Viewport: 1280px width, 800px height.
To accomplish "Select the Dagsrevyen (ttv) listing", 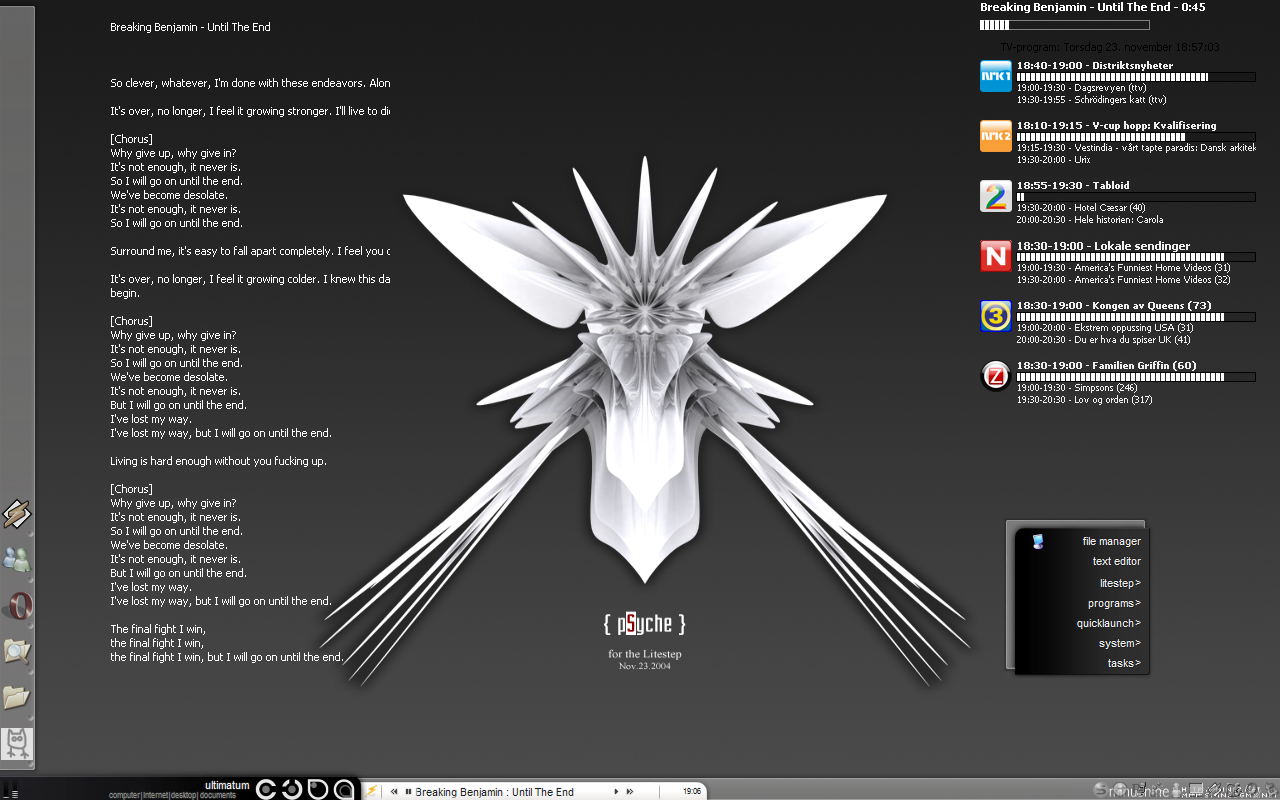I will (1081, 88).
